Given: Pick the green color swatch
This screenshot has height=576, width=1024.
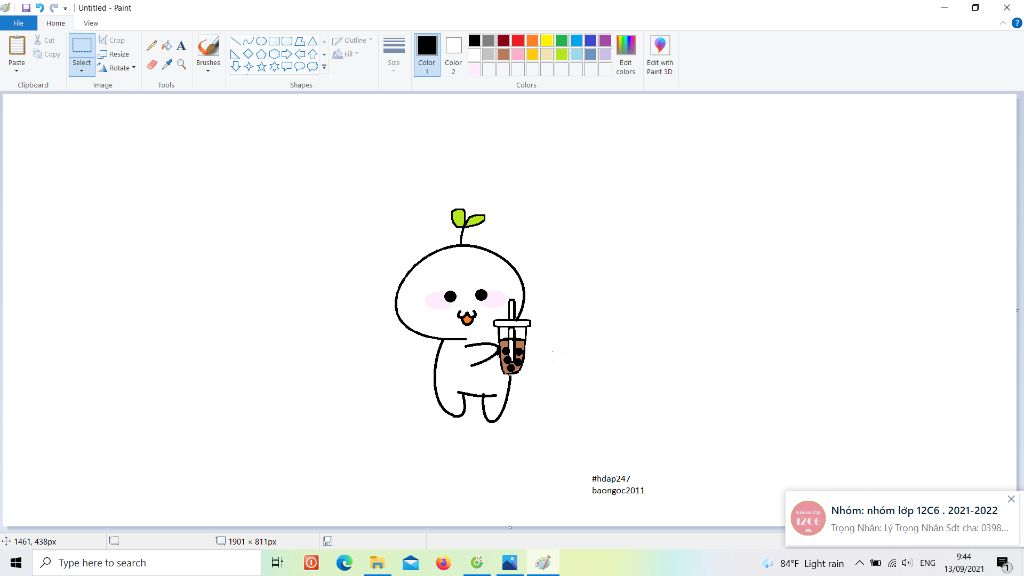Looking at the screenshot, I should coord(561,41).
